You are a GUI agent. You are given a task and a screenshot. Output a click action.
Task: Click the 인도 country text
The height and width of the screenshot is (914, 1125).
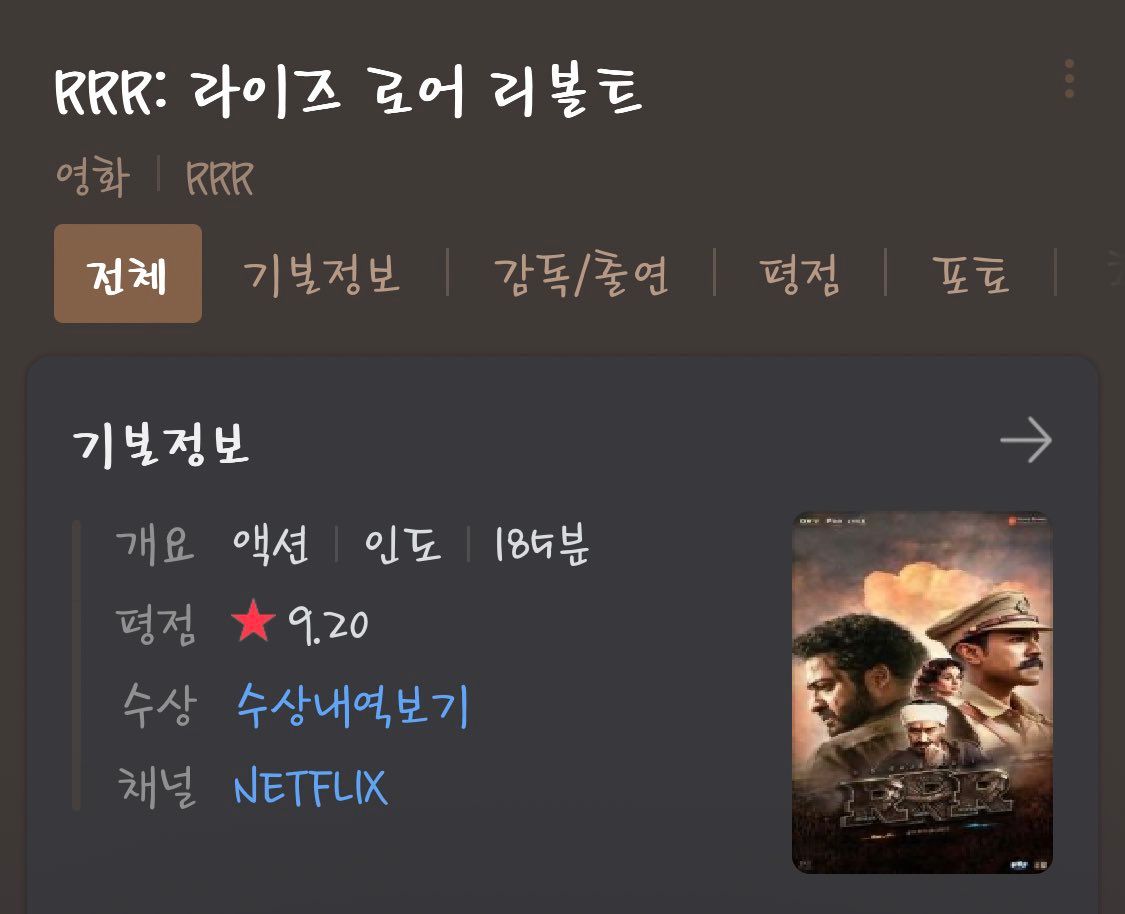click(x=403, y=544)
